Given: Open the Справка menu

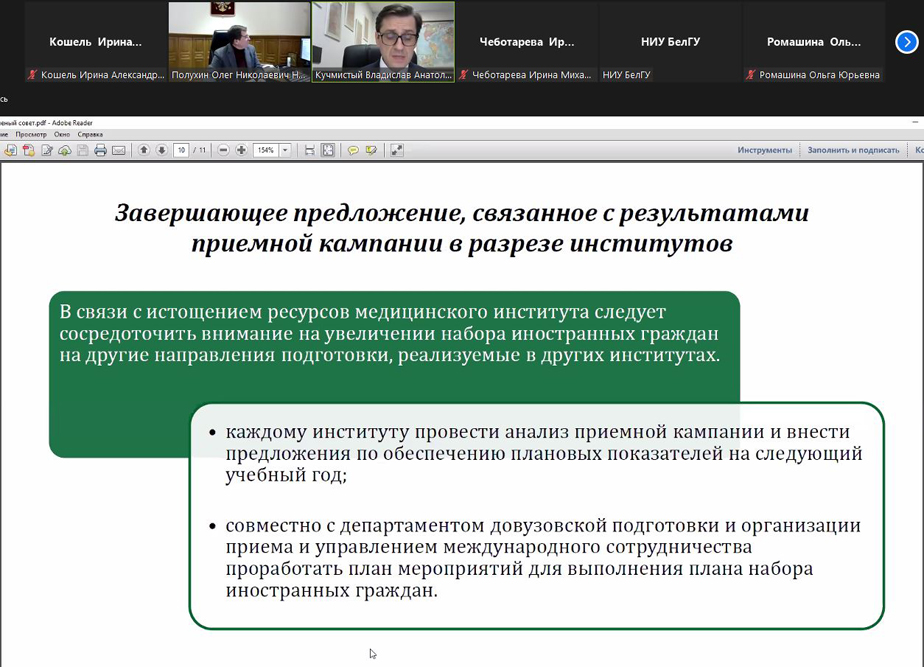Looking at the screenshot, I should click(x=90, y=134).
